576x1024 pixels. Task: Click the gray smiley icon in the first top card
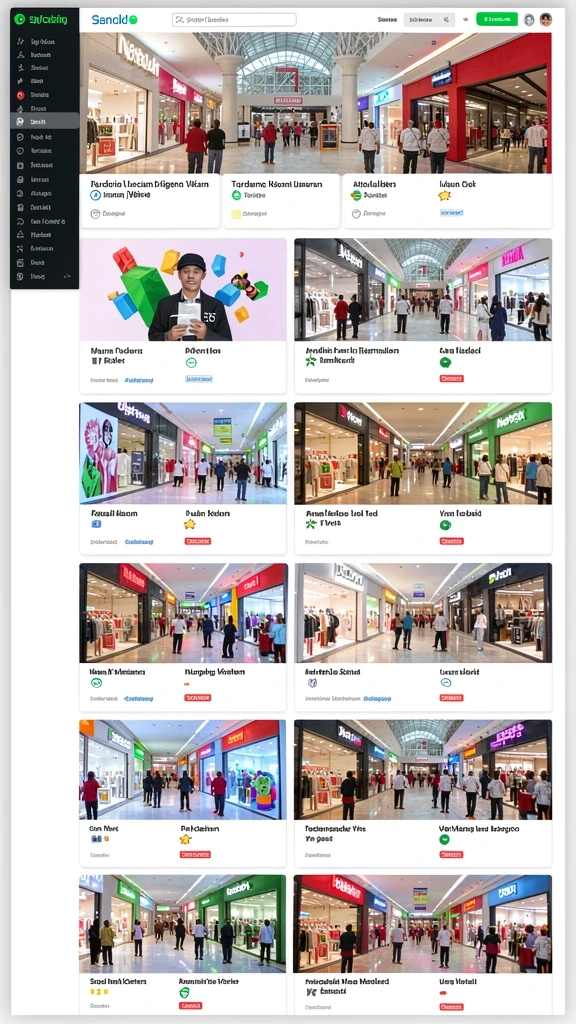(x=95, y=214)
